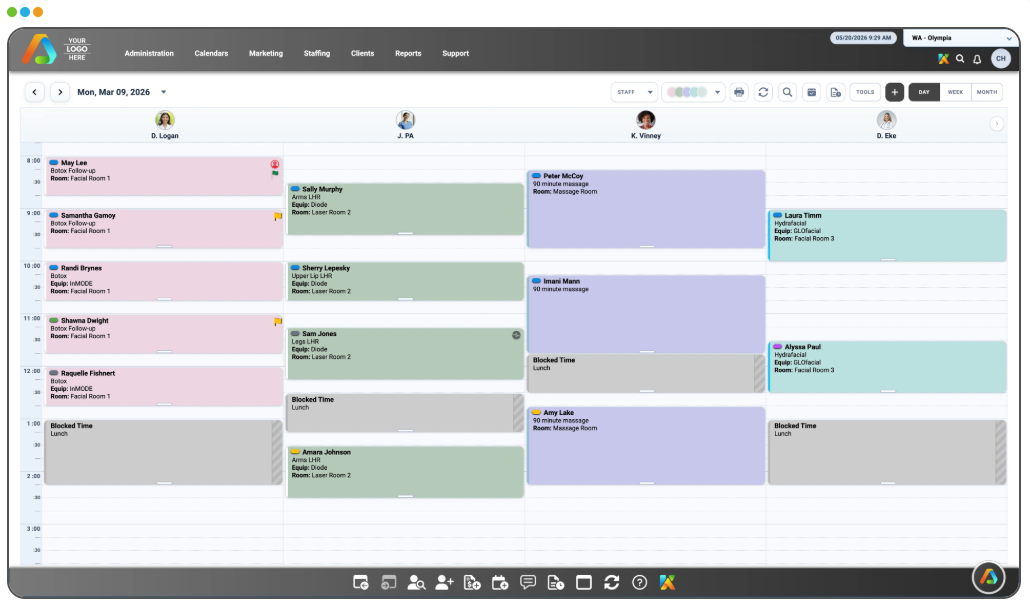The width and height of the screenshot is (1030, 607).
Task: Open the Marketing menu
Action: tap(266, 54)
